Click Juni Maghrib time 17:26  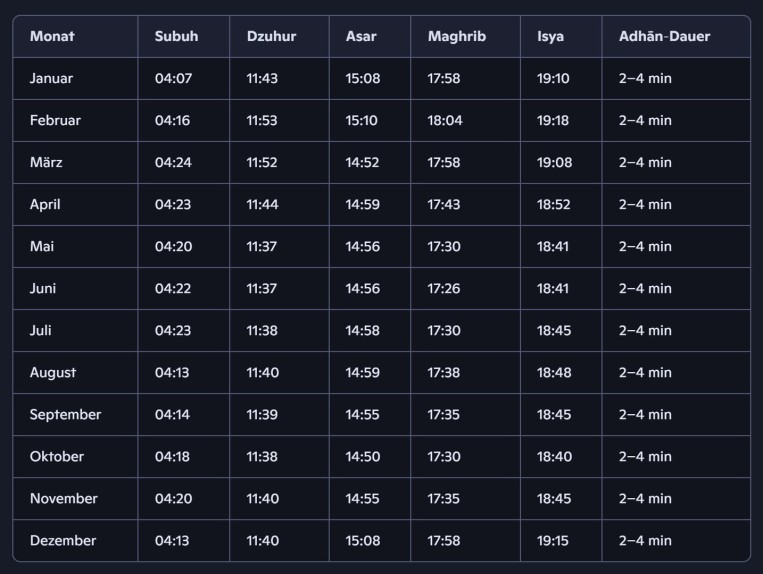[444, 288]
